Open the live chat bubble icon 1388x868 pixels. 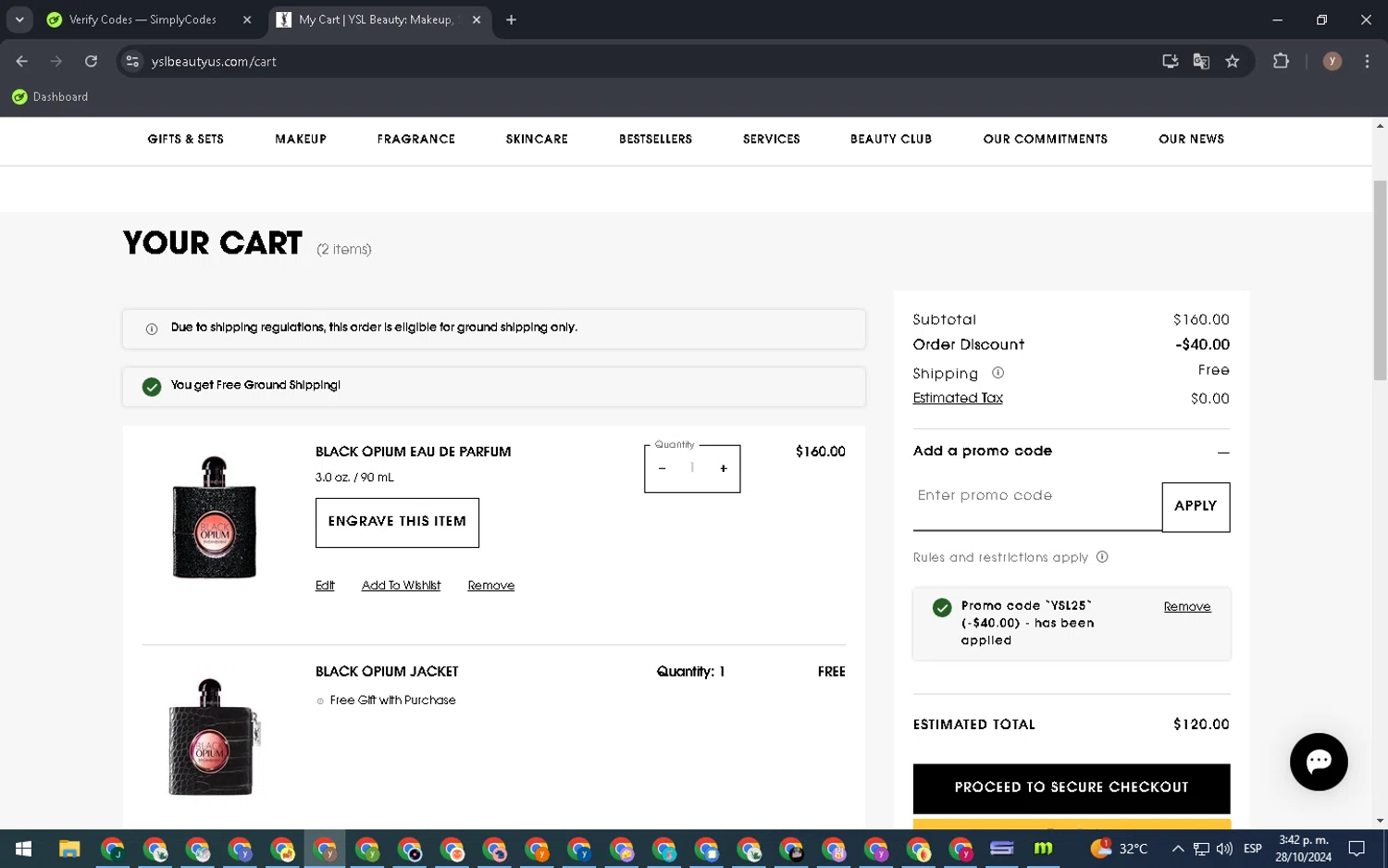pos(1319,762)
